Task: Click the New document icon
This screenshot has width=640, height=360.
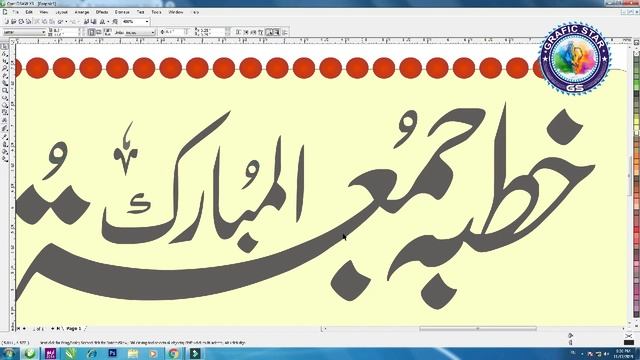Action: point(7,21)
